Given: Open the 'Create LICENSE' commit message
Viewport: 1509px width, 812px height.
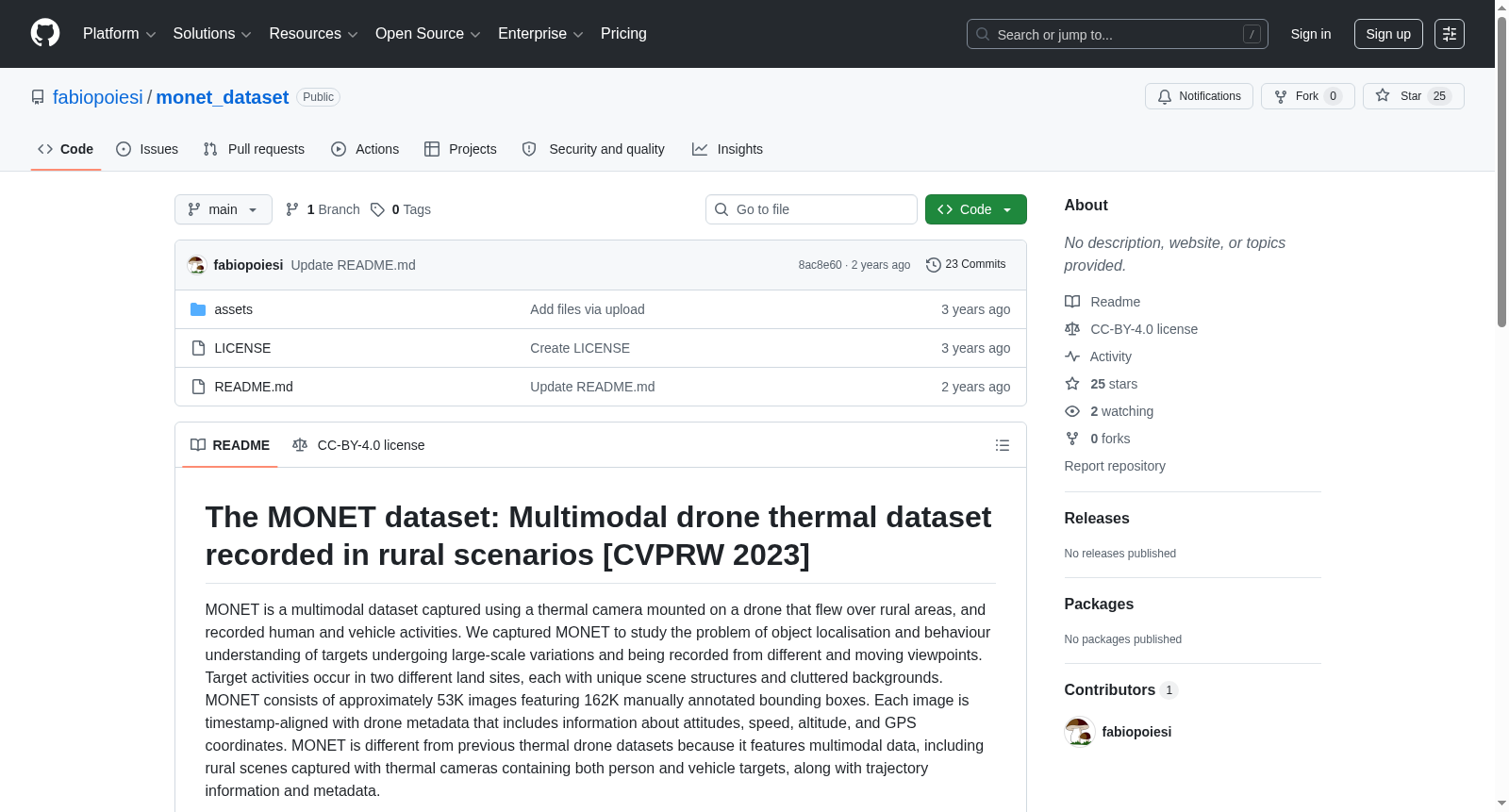Looking at the screenshot, I should 580,348.
